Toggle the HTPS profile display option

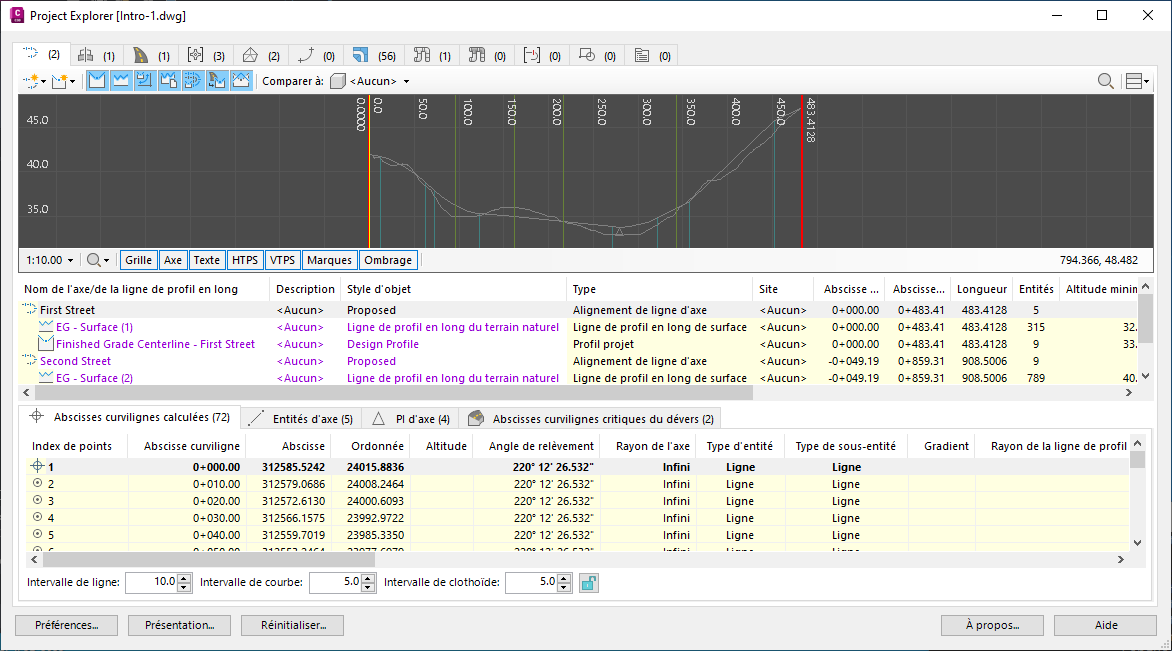[x=245, y=259]
